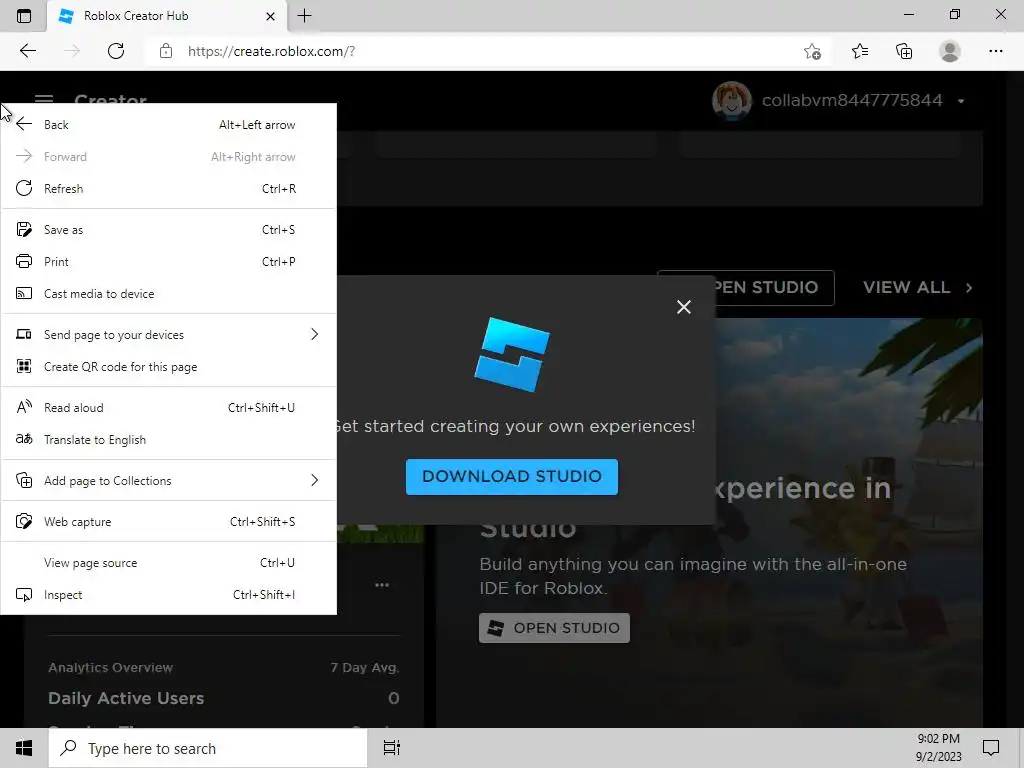The width and height of the screenshot is (1024, 768).
Task: Click the Analytics Overview label
Action: [x=110, y=667]
